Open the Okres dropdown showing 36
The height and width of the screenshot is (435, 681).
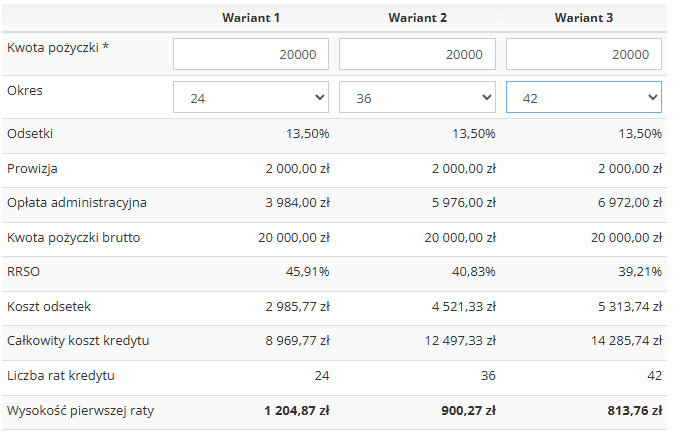click(x=417, y=97)
